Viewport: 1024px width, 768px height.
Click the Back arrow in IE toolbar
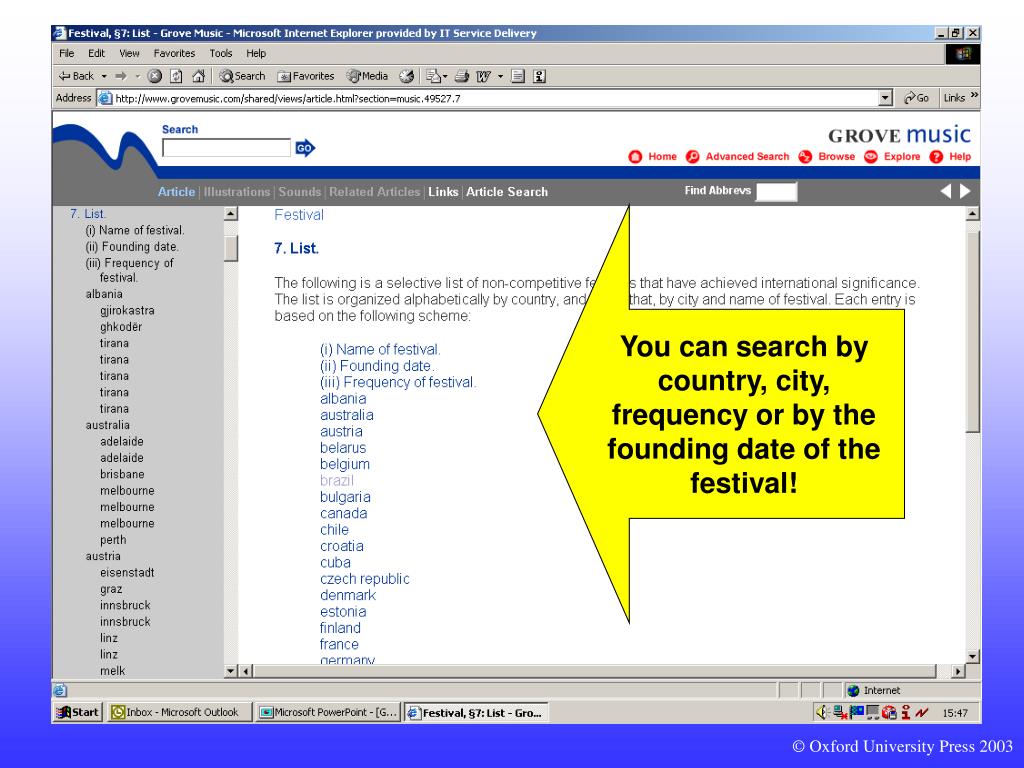[76, 76]
